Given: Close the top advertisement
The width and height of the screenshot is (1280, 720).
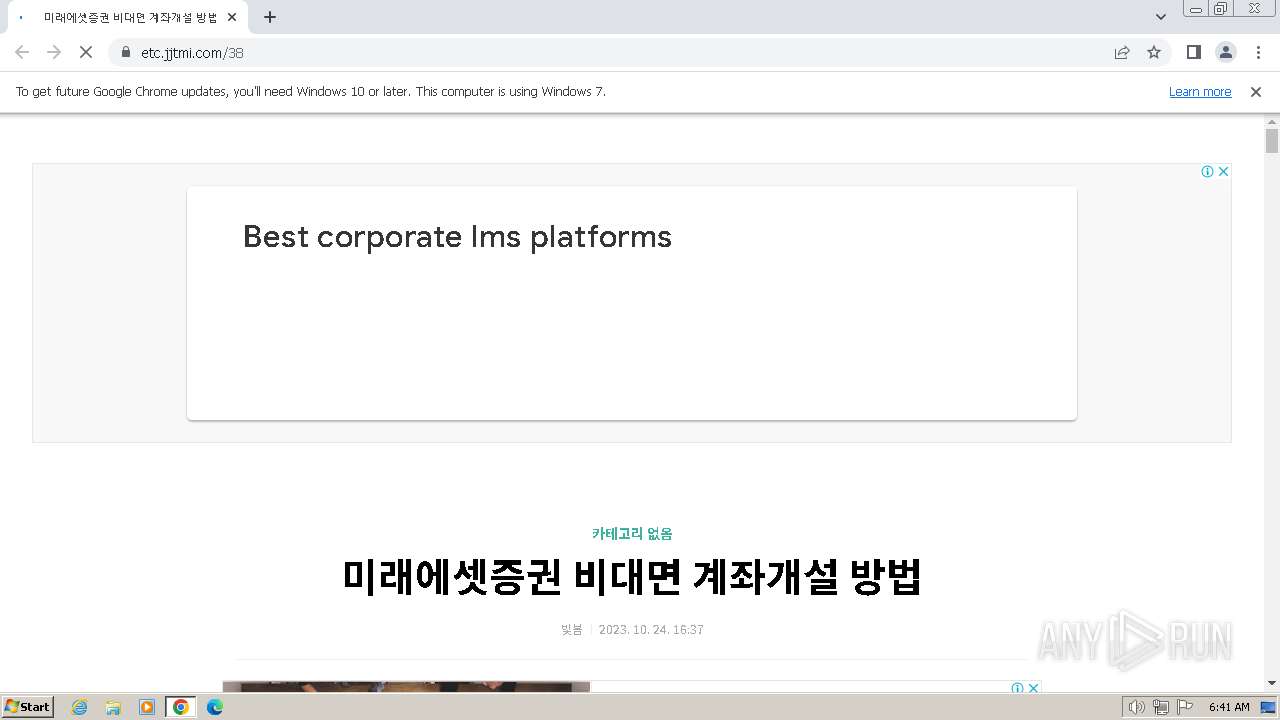Looking at the screenshot, I should (1223, 171).
